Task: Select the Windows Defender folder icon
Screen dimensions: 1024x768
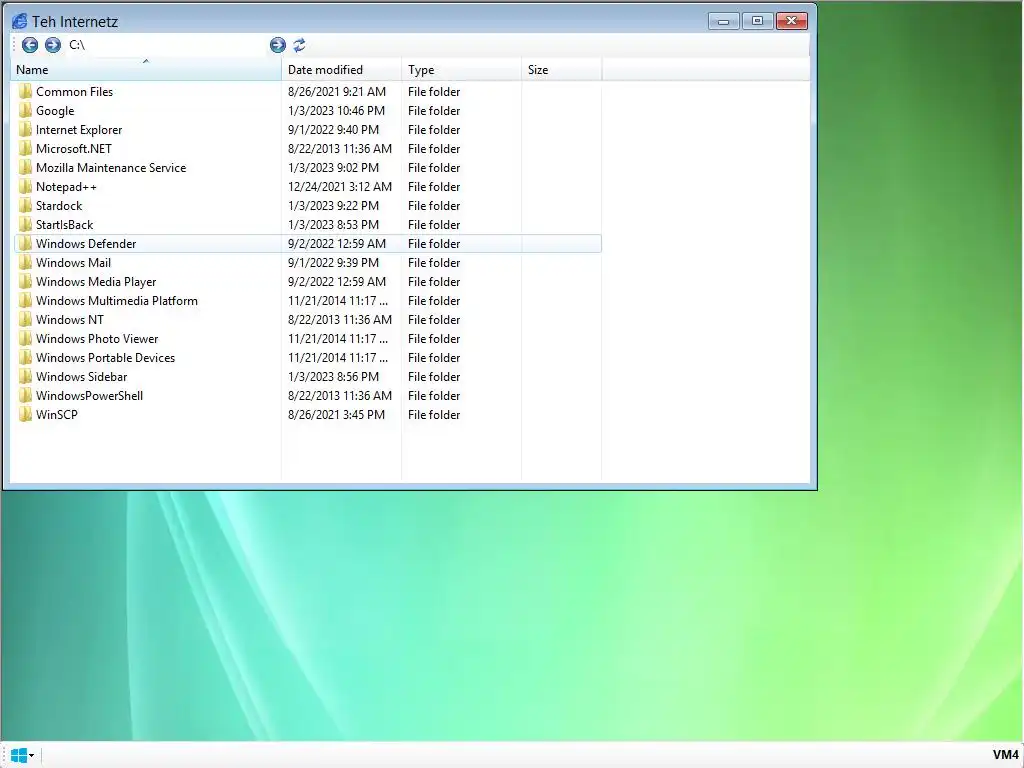Action: [x=25, y=243]
